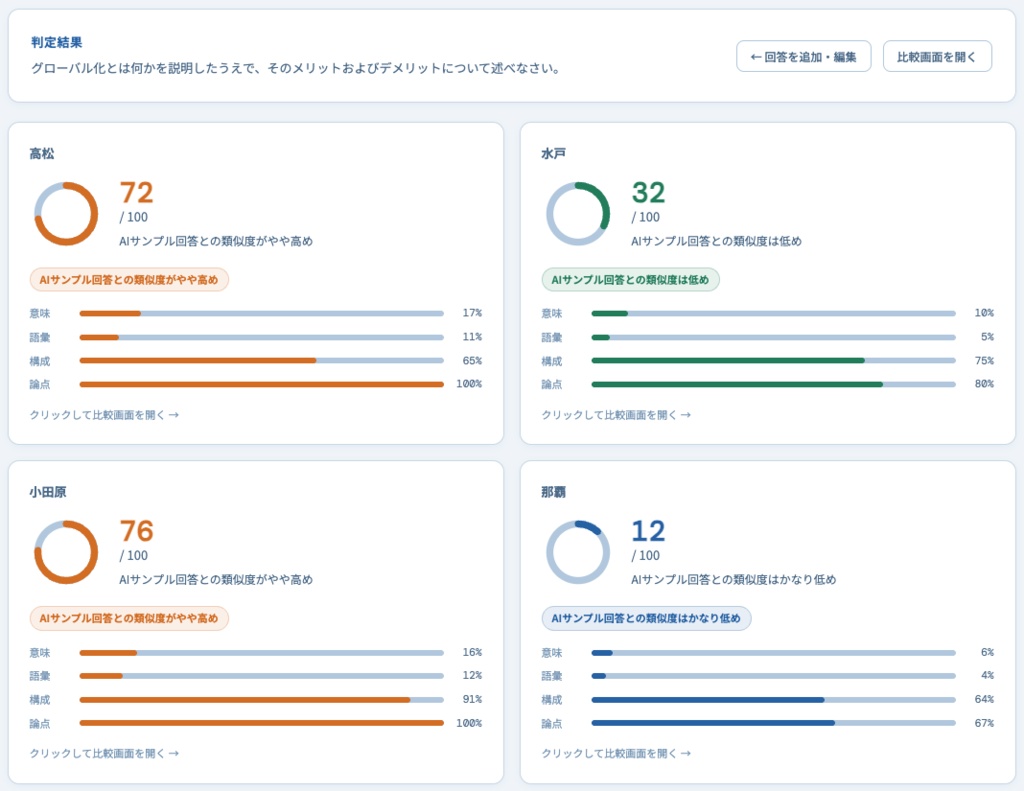Click the 75% value in 水戸 card
This screenshot has height=791, width=1024.
(x=984, y=361)
